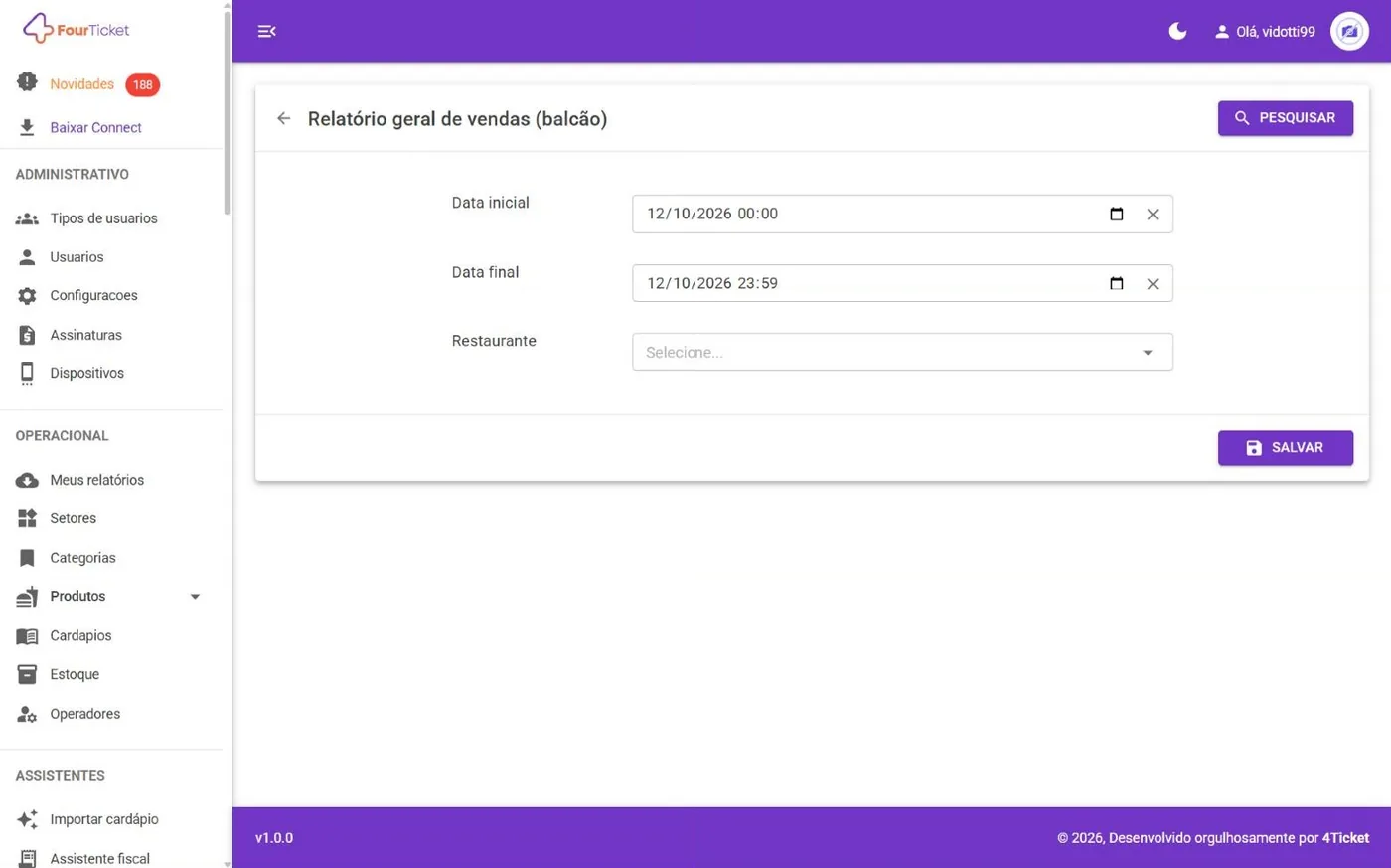1391x868 pixels.
Task: Select the Dispositivos device icon
Action: [x=27, y=373]
